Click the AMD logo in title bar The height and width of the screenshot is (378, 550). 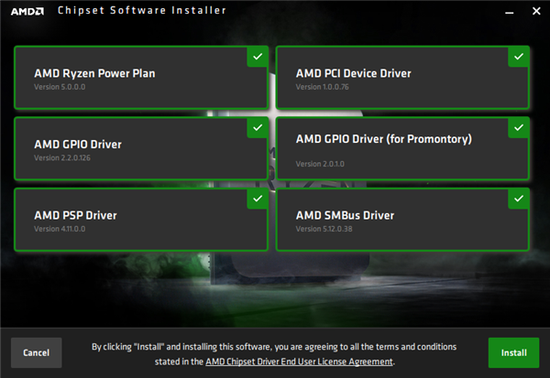(27, 11)
